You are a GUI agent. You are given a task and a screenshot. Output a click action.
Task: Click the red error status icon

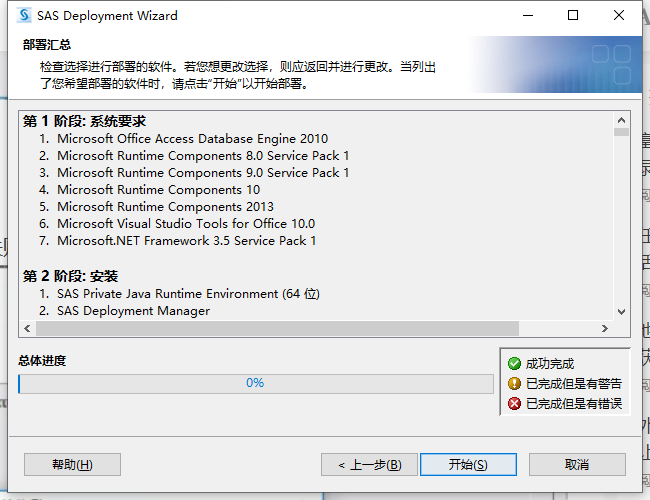(514, 403)
